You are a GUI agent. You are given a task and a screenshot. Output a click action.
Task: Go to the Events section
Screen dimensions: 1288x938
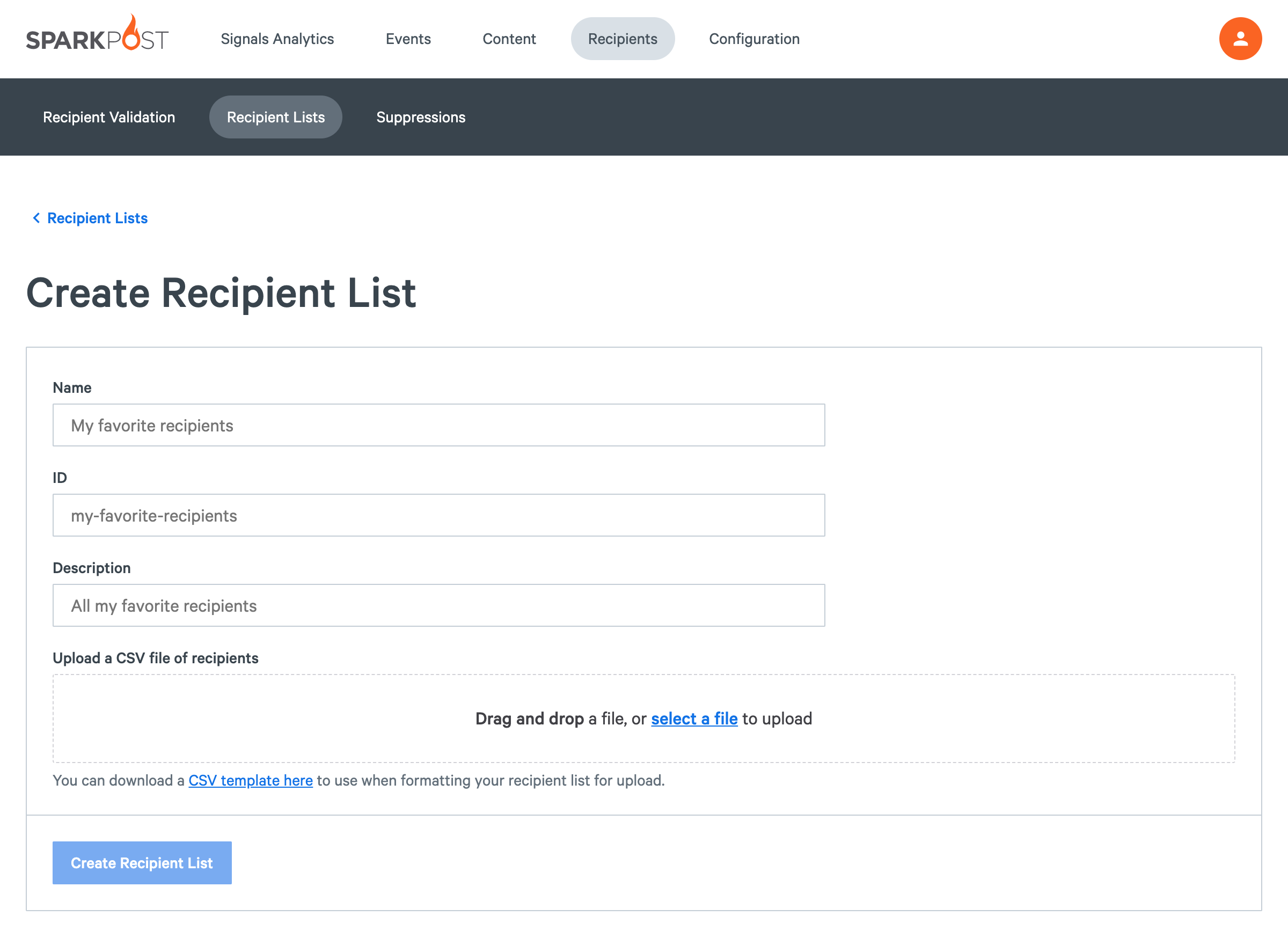(408, 39)
